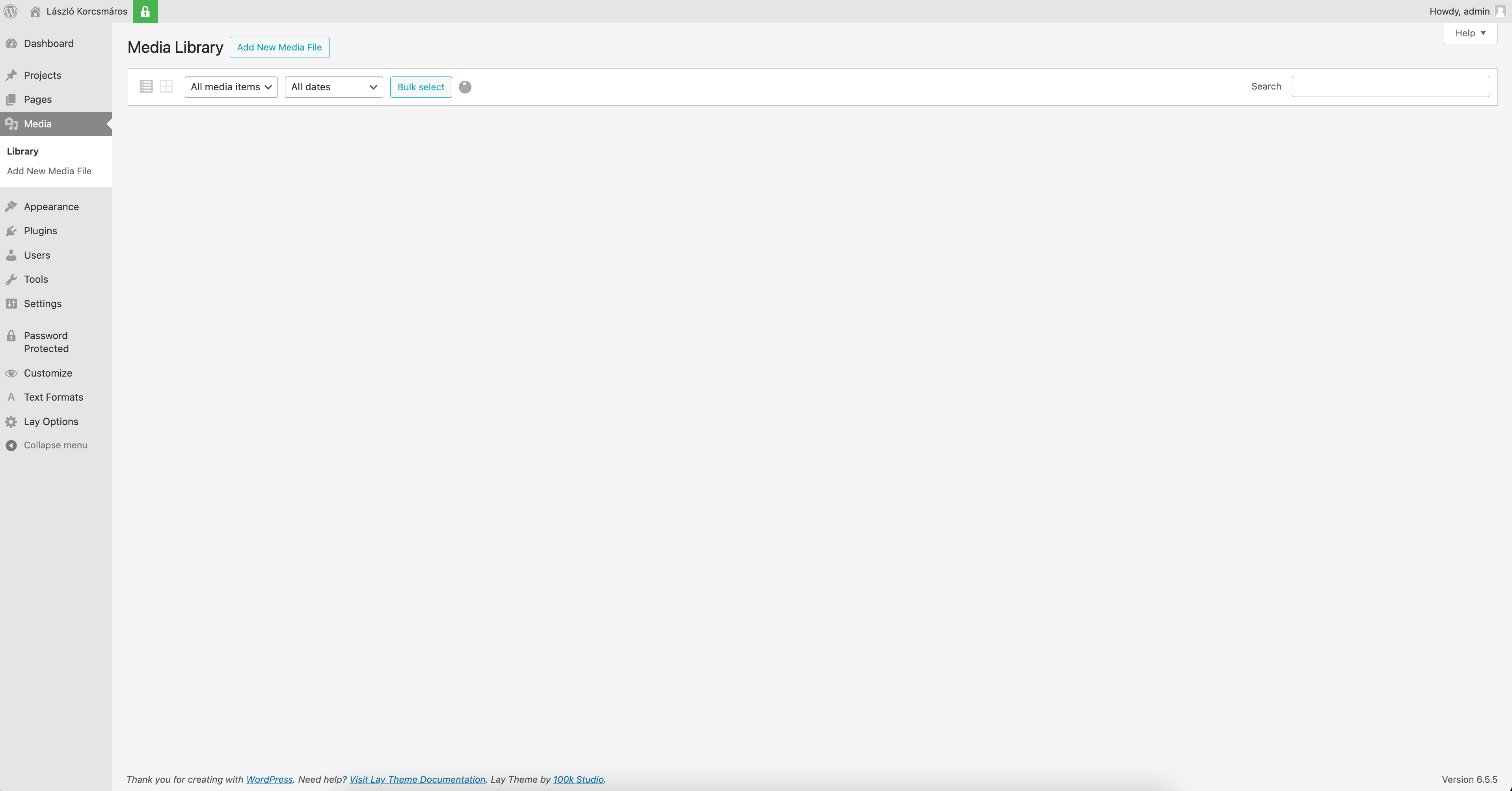Select the Add New Media File submenu item
This screenshot has width=1512, height=791.
49,171
